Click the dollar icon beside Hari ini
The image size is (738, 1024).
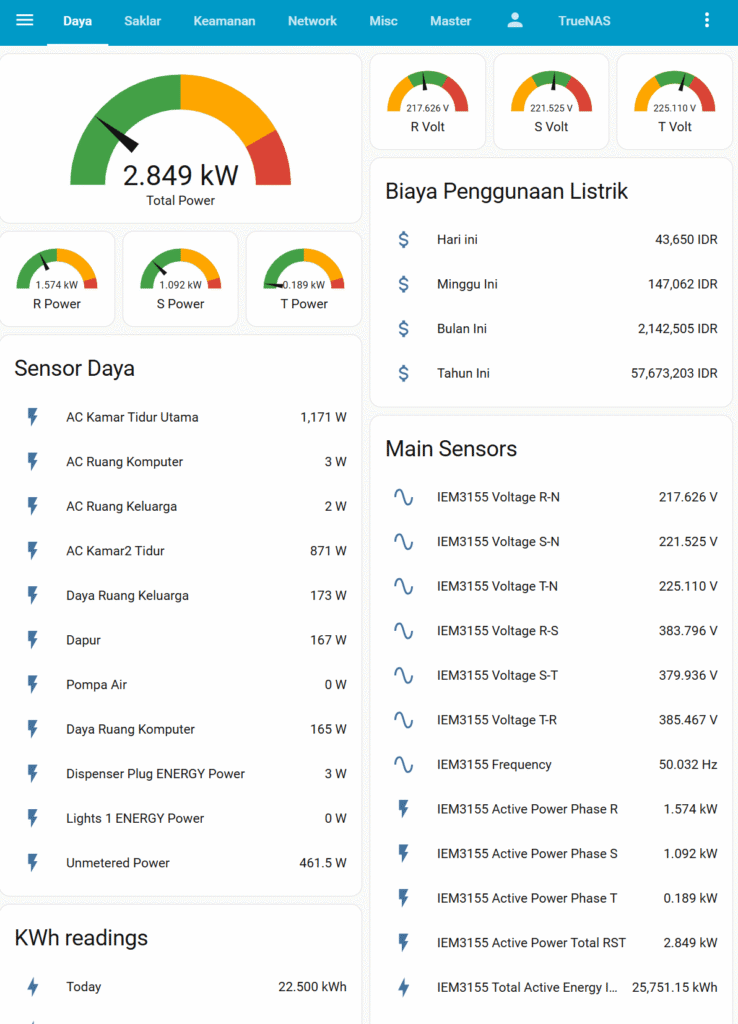tap(404, 240)
